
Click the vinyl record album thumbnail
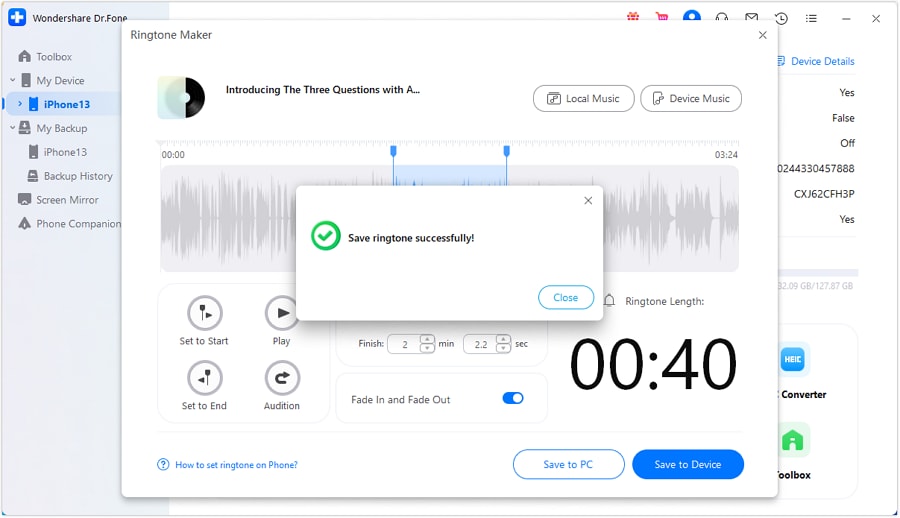pos(181,98)
